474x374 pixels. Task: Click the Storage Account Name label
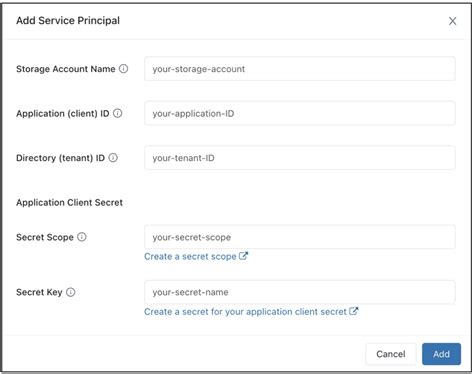66,69
